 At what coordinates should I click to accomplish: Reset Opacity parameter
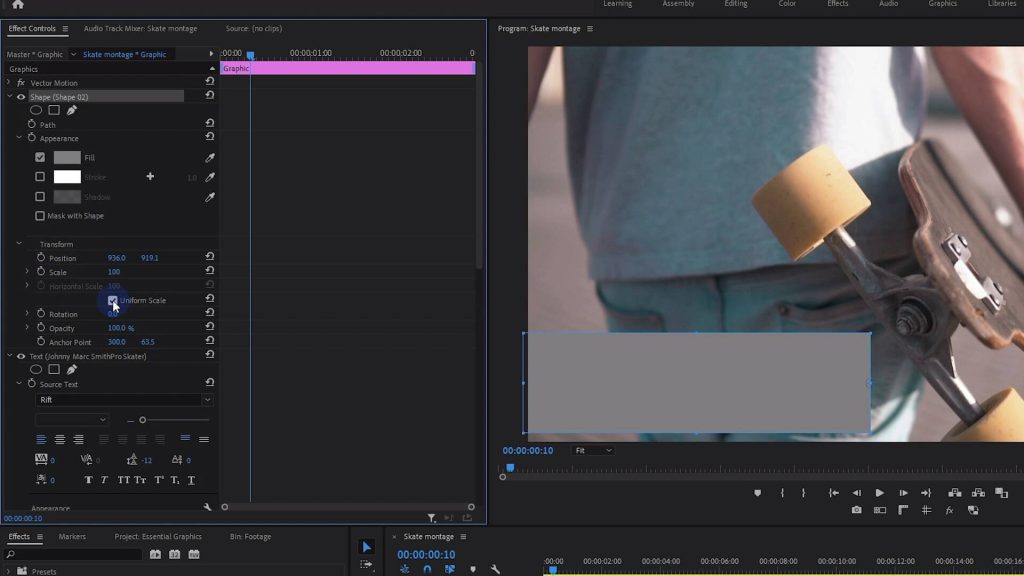click(210, 327)
